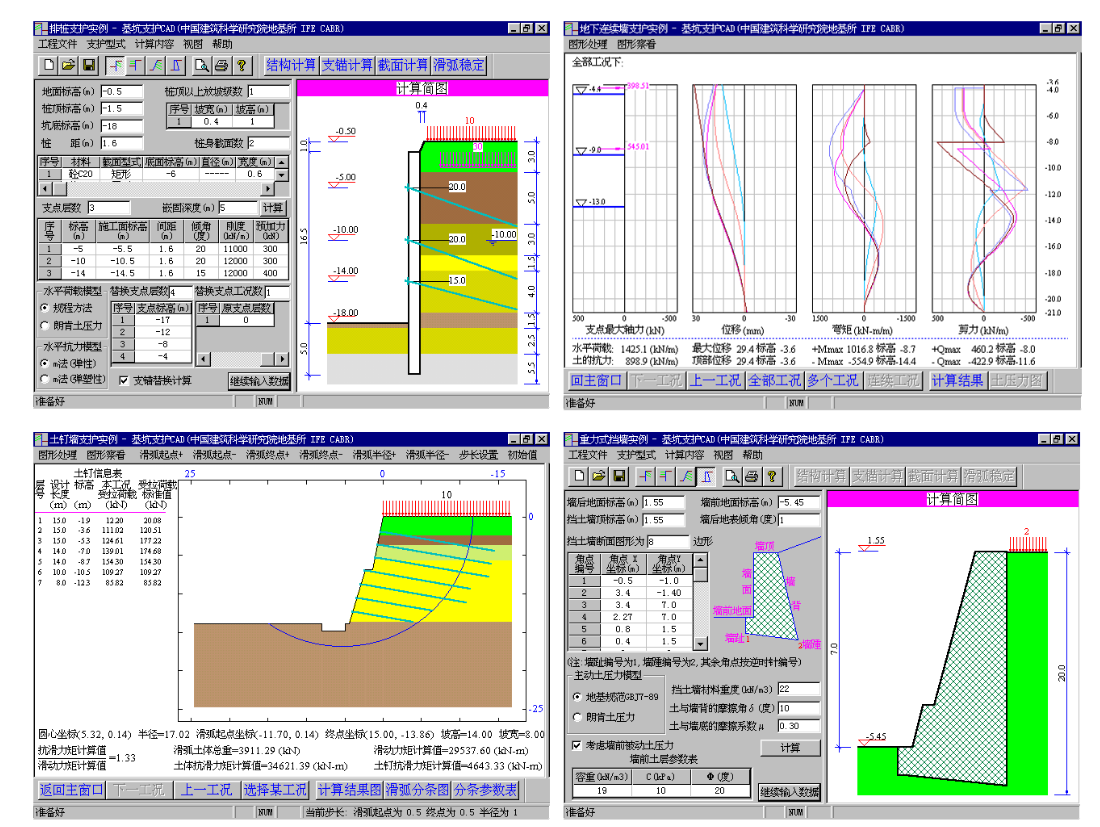The height and width of the screenshot is (827, 1100).
Task: Click title bar app icon of 地下连续墙支护实例 window
Action: coord(571,29)
